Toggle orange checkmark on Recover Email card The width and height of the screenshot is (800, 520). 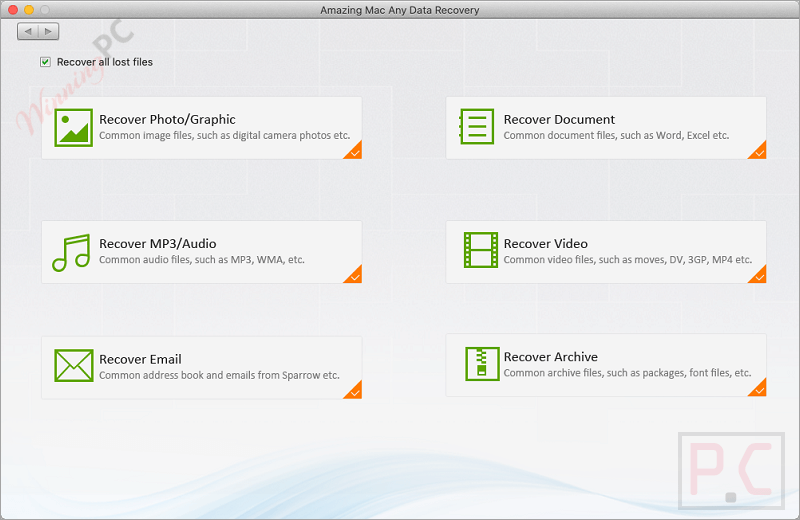(x=354, y=390)
